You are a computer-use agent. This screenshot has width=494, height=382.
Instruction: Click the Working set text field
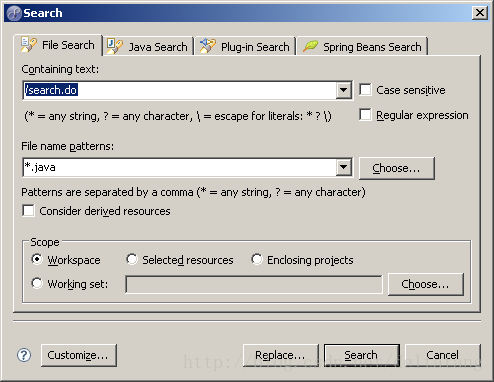click(x=254, y=284)
